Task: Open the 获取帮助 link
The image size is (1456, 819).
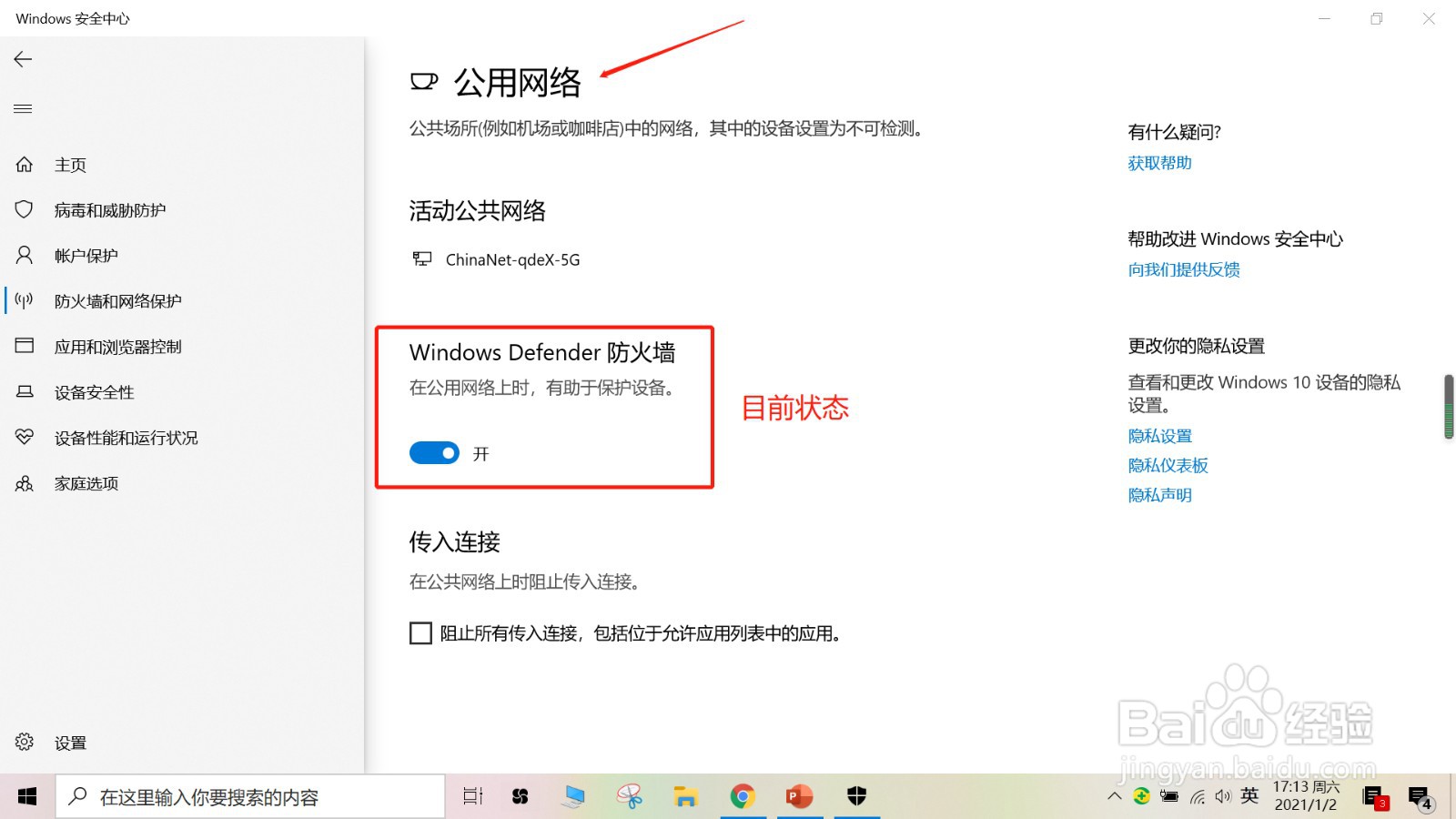Action: click(1158, 162)
